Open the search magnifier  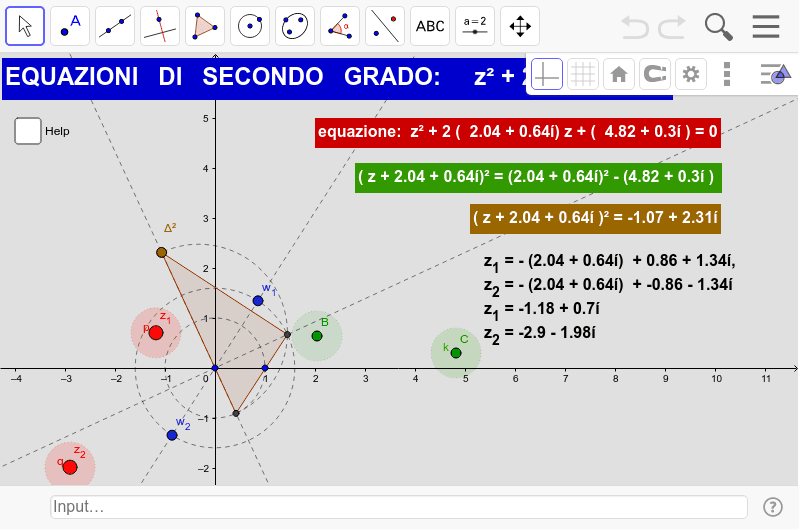tap(718, 27)
